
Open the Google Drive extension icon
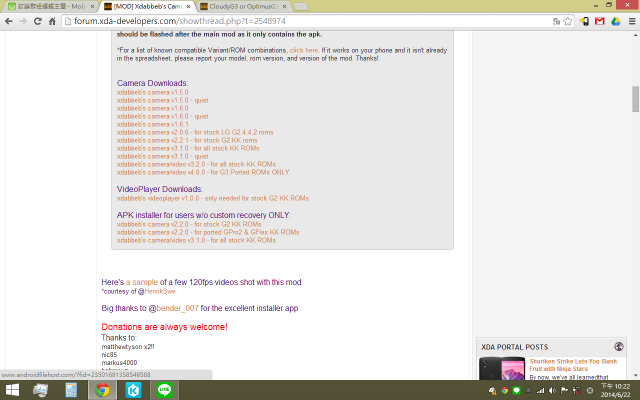(616, 21)
